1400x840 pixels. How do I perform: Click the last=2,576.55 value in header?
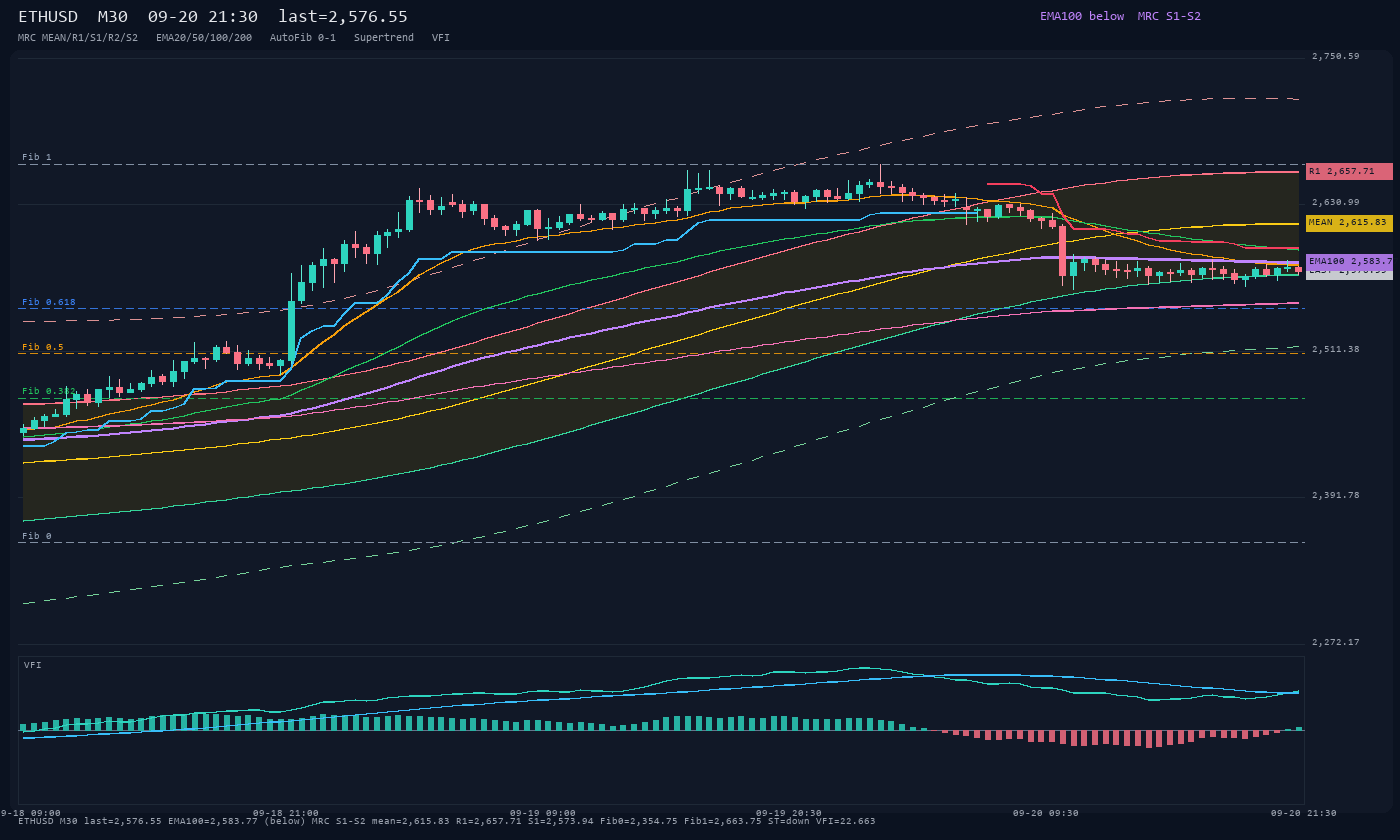[x=343, y=16]
